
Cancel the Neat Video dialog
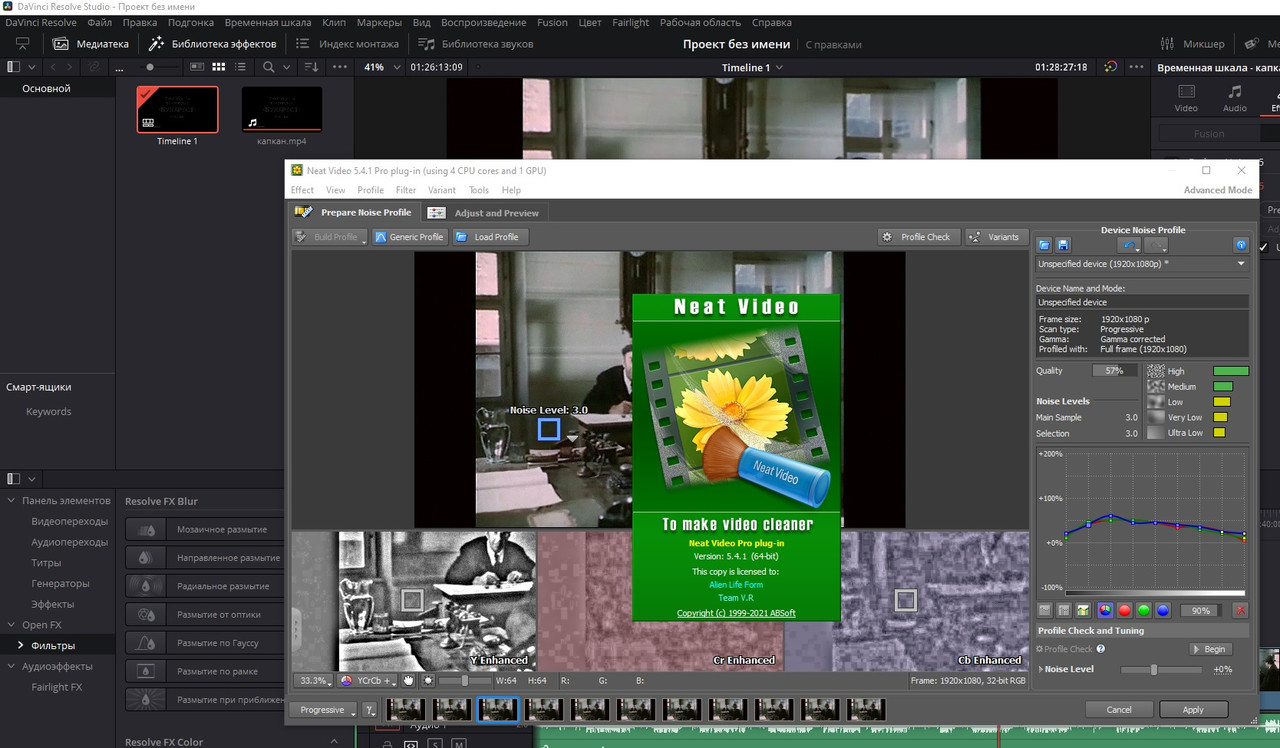coord(1119,710)
